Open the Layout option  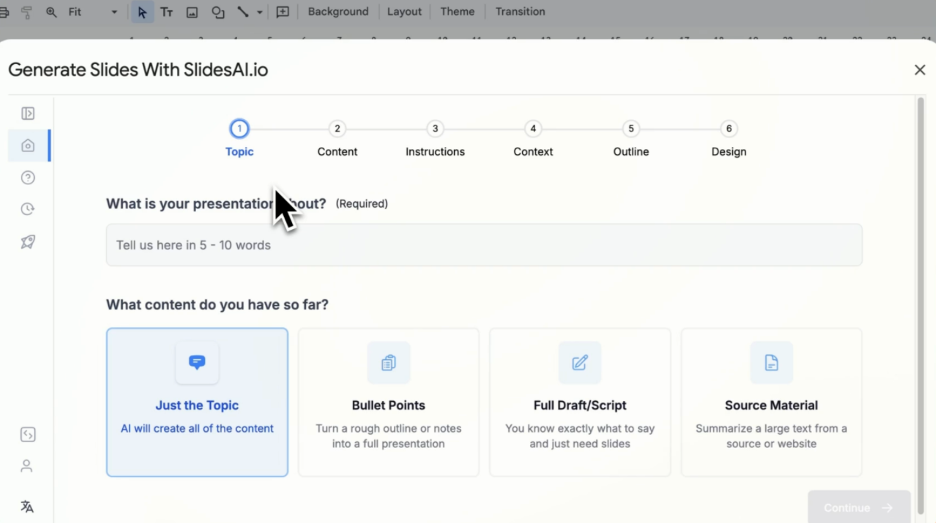pyautogui.click(x=404, y=11)
